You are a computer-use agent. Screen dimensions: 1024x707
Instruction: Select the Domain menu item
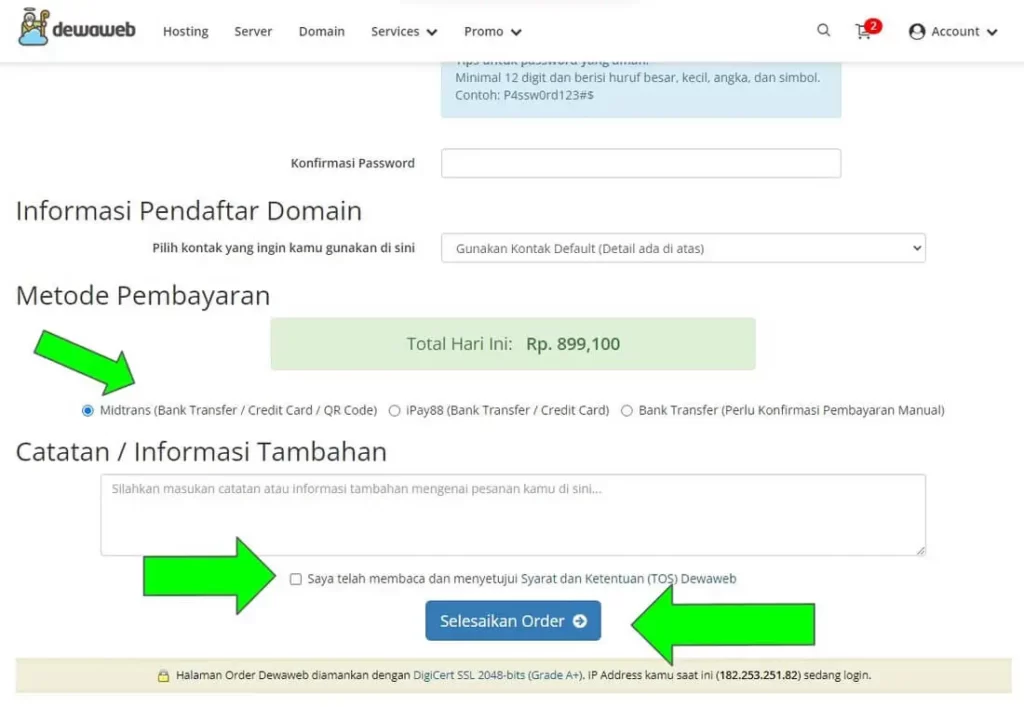[321, 31]
